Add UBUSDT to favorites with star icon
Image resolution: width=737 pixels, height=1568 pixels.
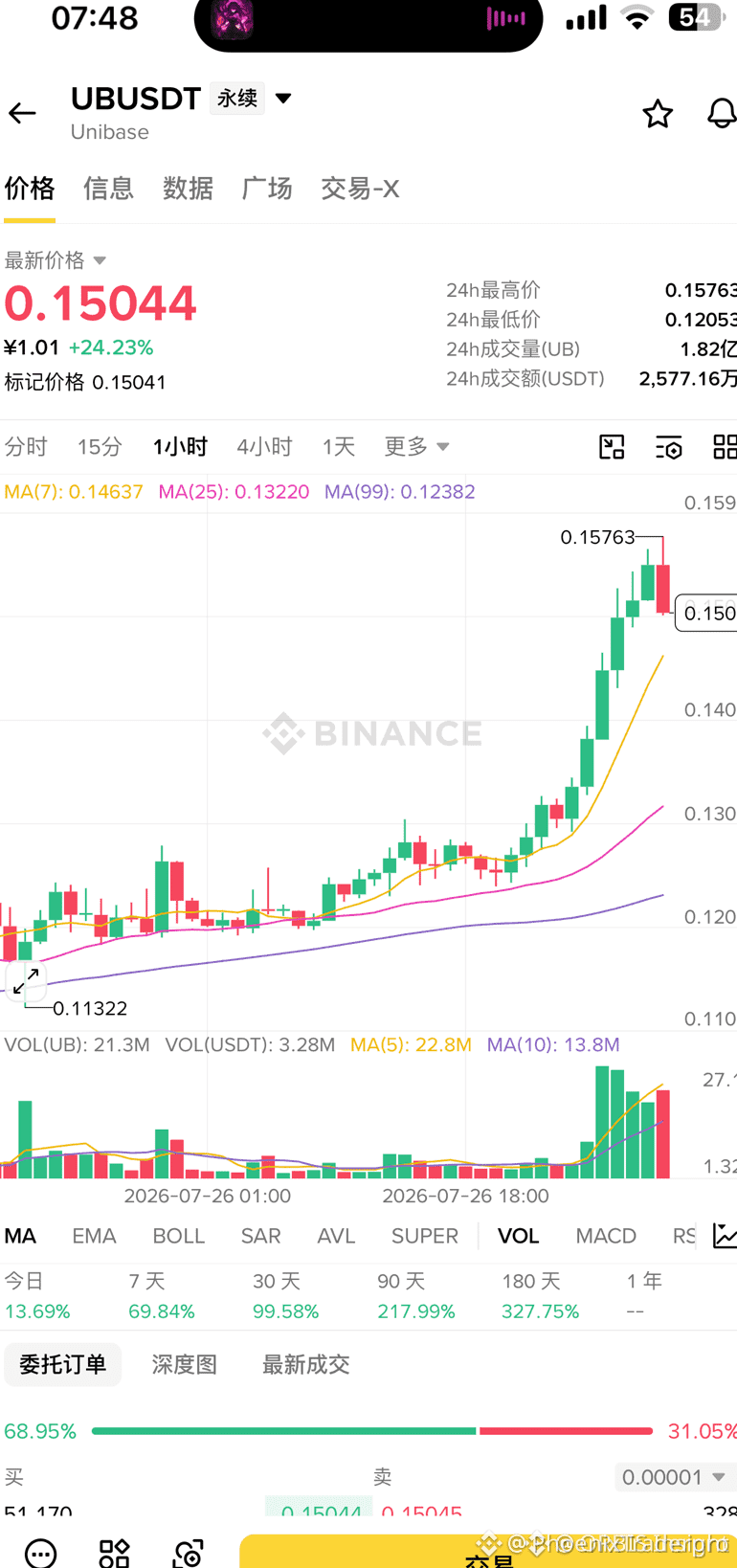click(x=658, y=114)
